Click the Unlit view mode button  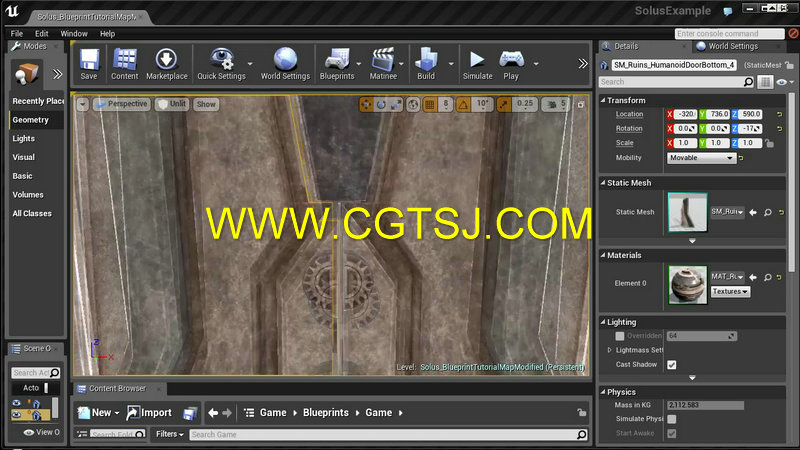coord(172,104)
